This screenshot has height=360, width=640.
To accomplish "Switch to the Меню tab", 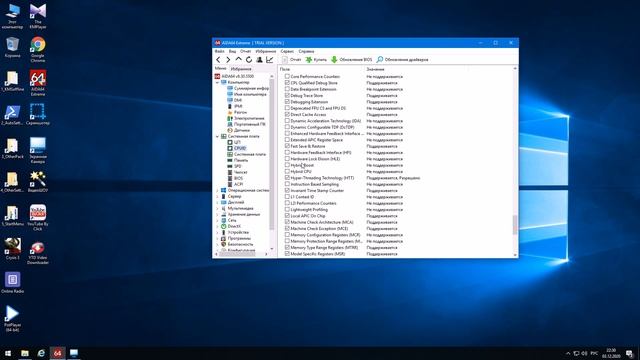I will tap(220, 69).
